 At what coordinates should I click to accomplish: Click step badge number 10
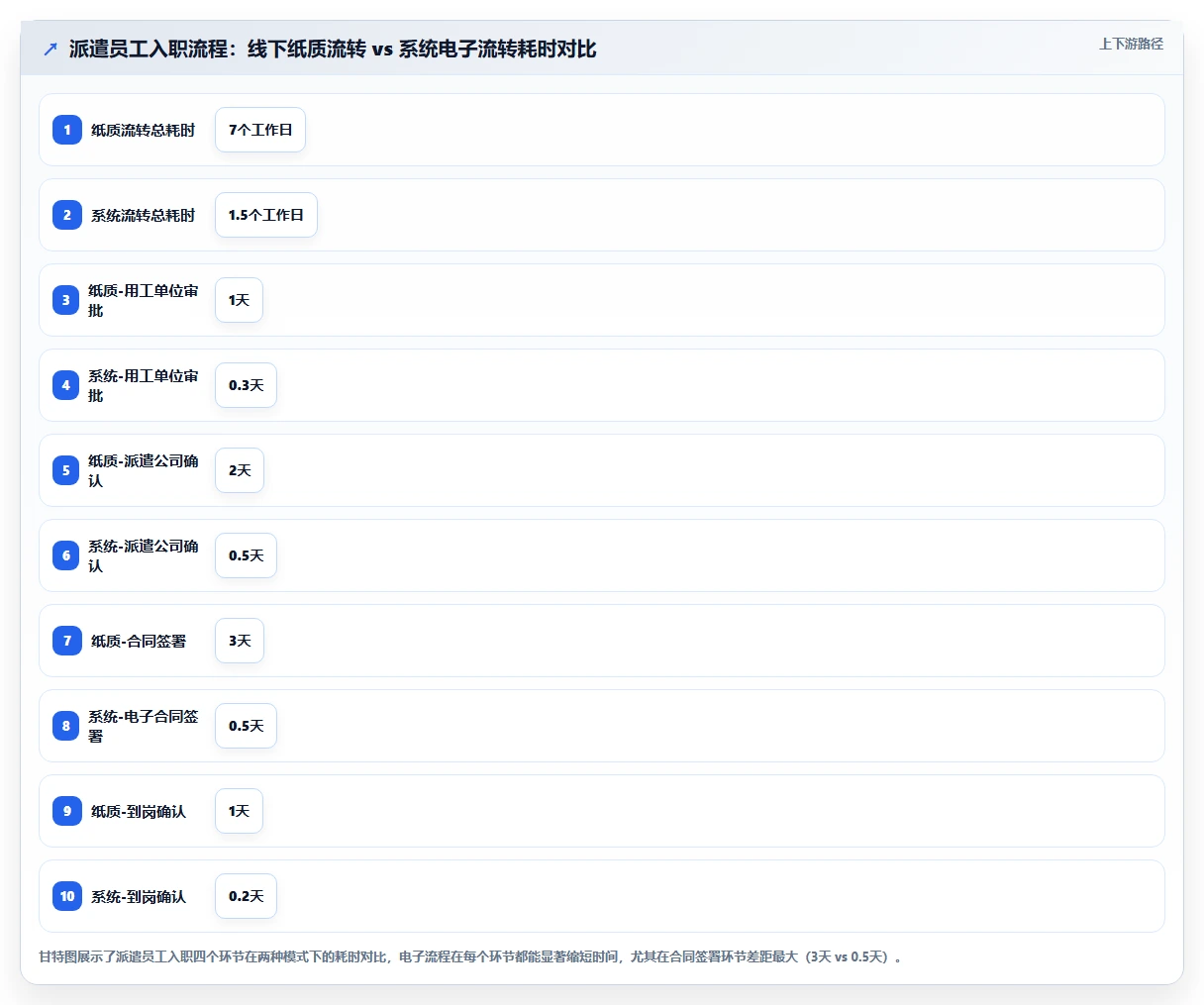[x=67, y=896]
